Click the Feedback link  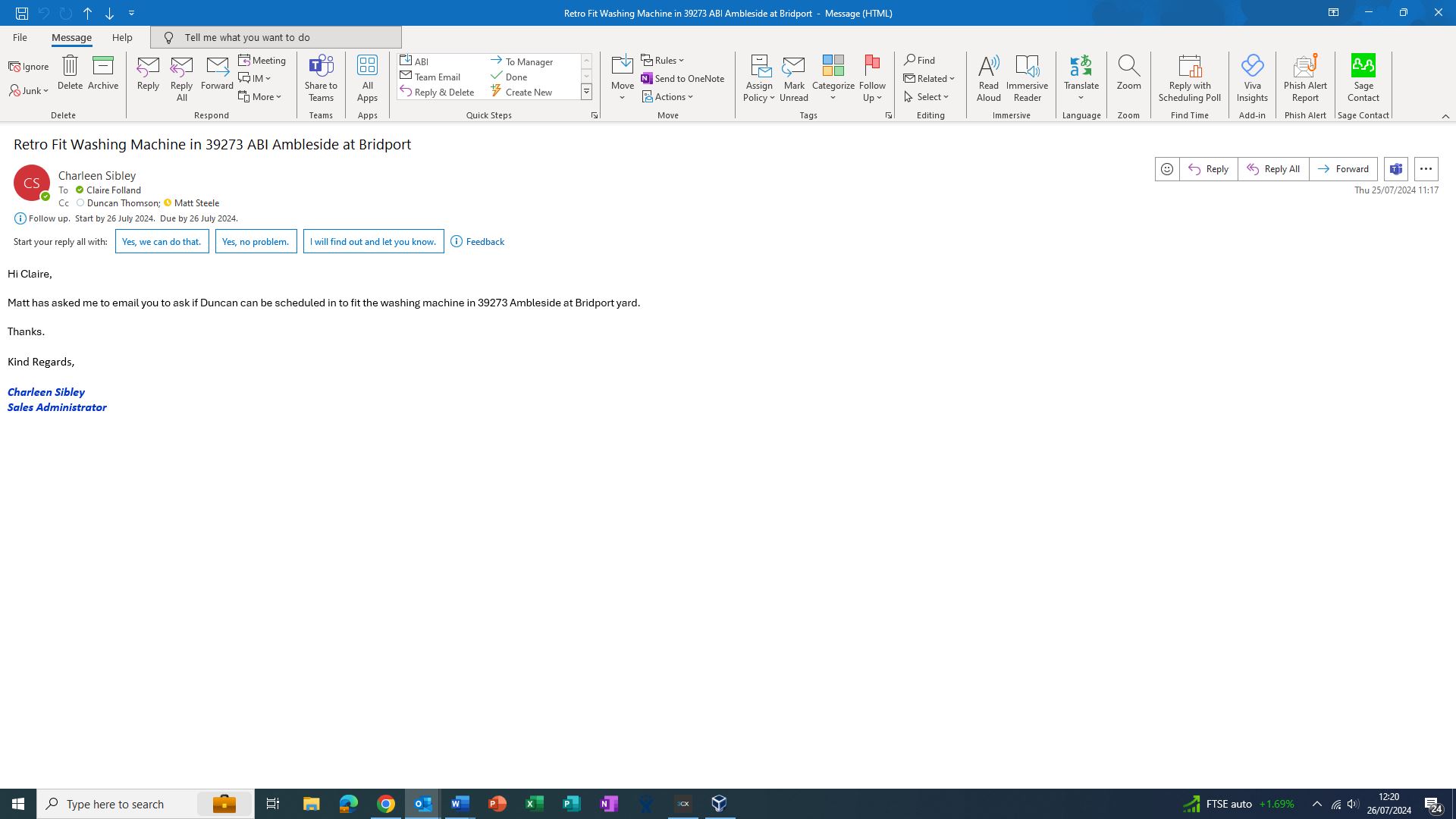(485, 242)
